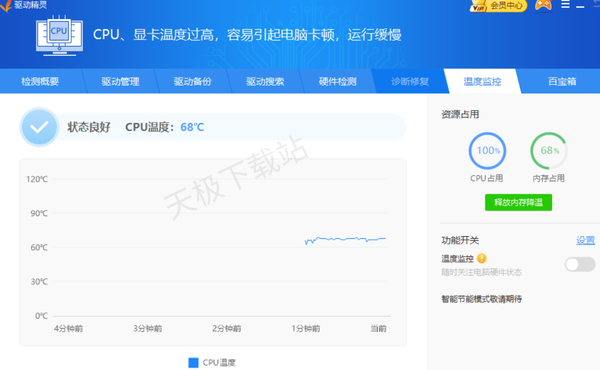This screenshot has height=370, width=600.
Task: Click the game controller icon in title bar
Action: point(543,5)
